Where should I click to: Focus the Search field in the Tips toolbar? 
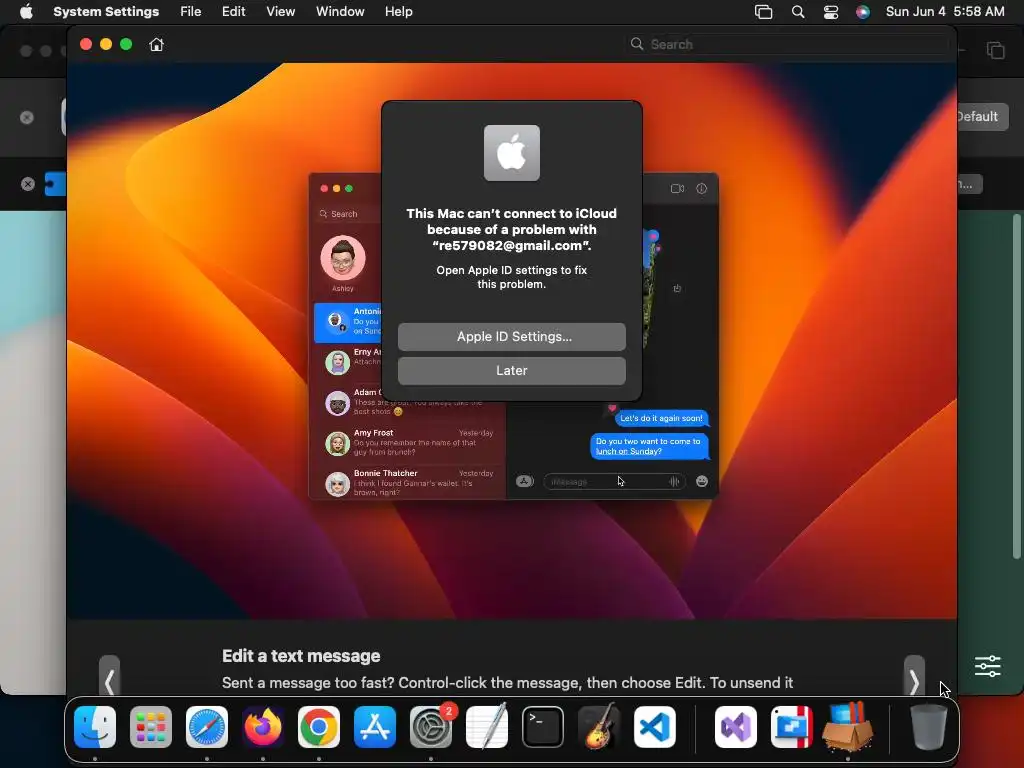pyautogui.click(x=788, y=44)
